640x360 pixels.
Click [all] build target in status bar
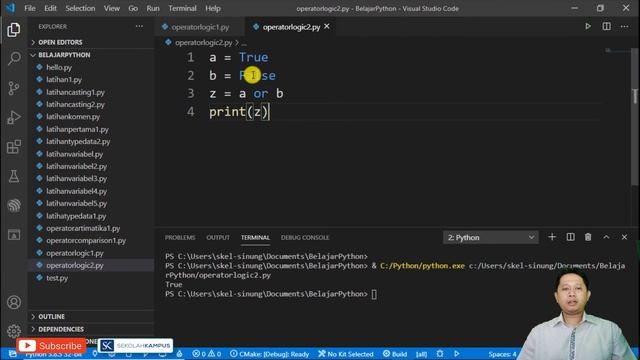(x=422, y=354)
